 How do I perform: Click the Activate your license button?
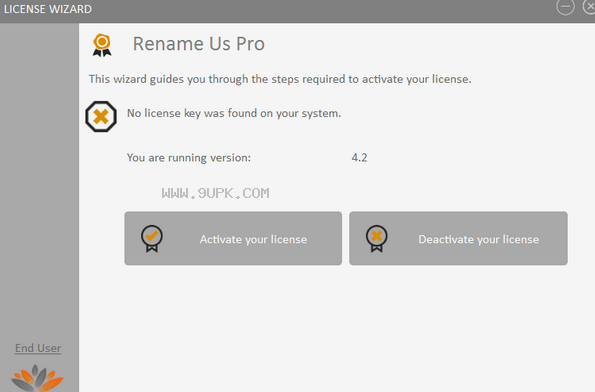[233, 238]
